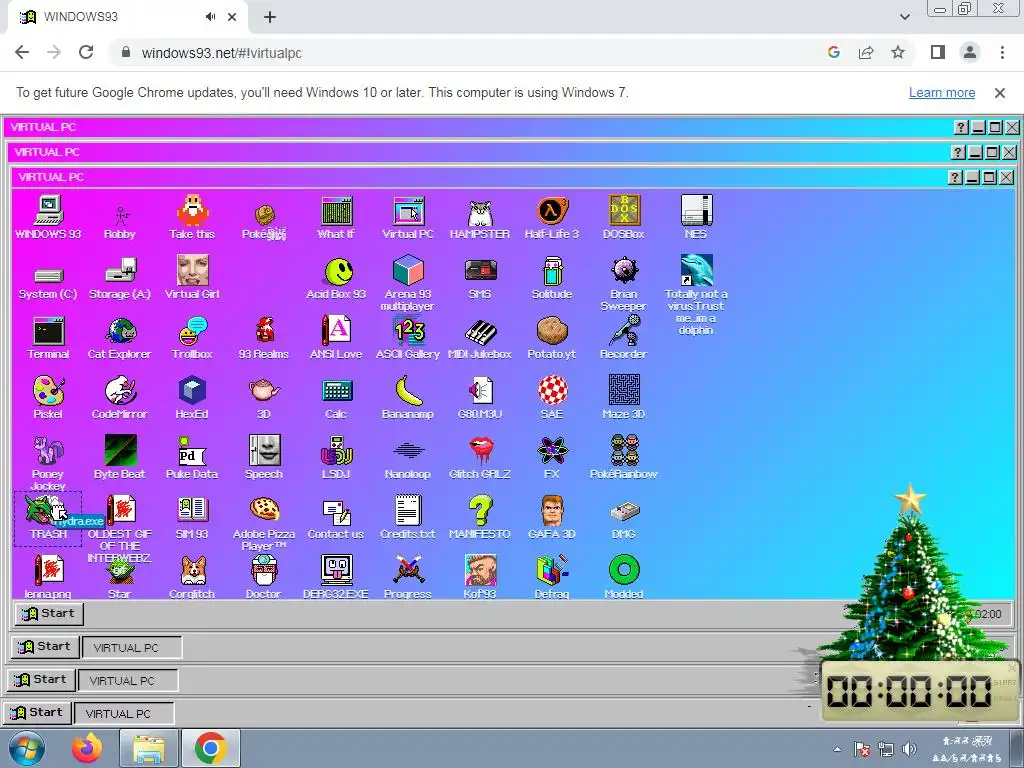Viewport: 1024px width, 768px height.
Task: Launch the Take this icon
Action: (192, 217)
